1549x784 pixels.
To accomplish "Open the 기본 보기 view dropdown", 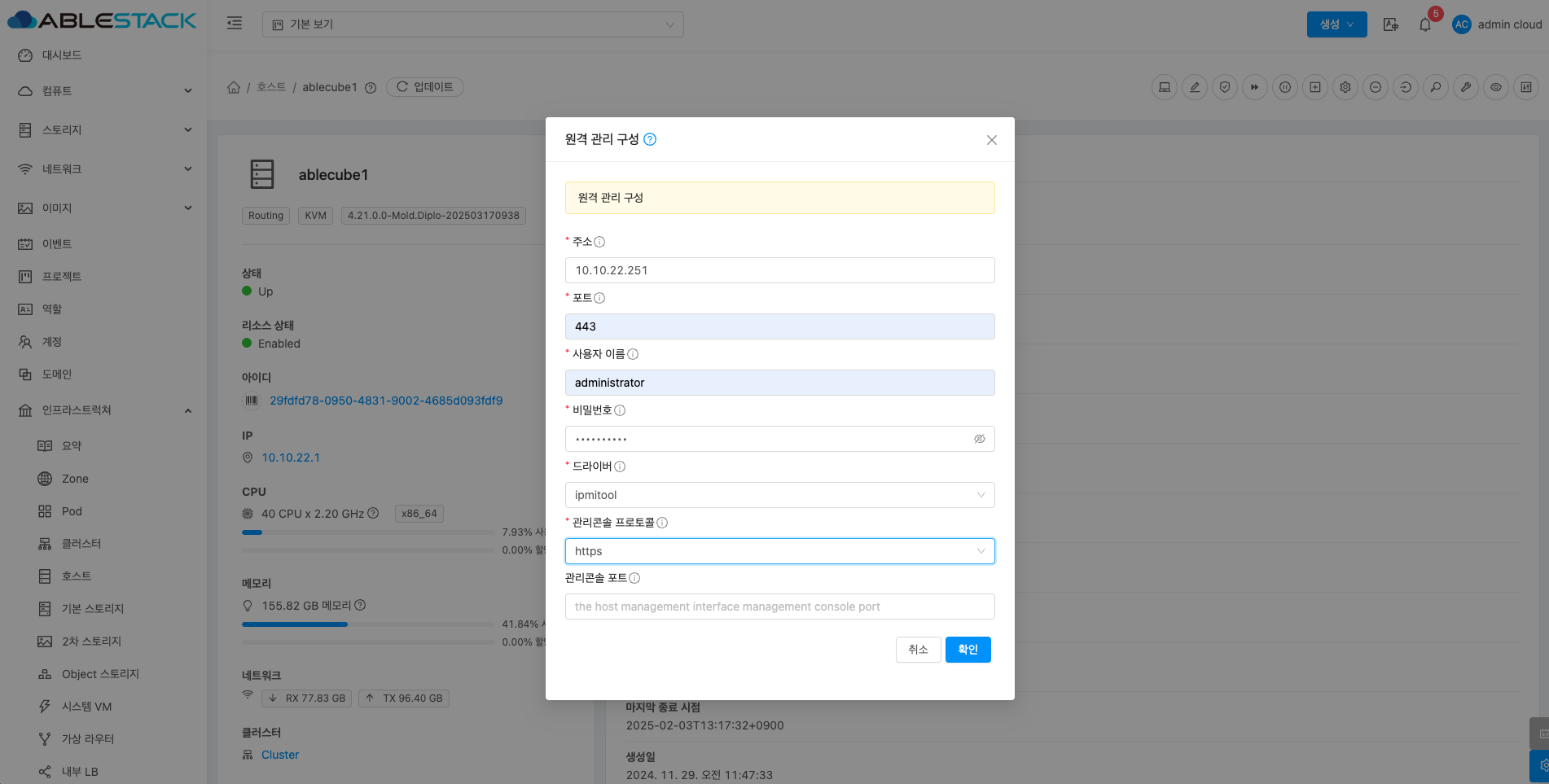I will tap(472, 24).
